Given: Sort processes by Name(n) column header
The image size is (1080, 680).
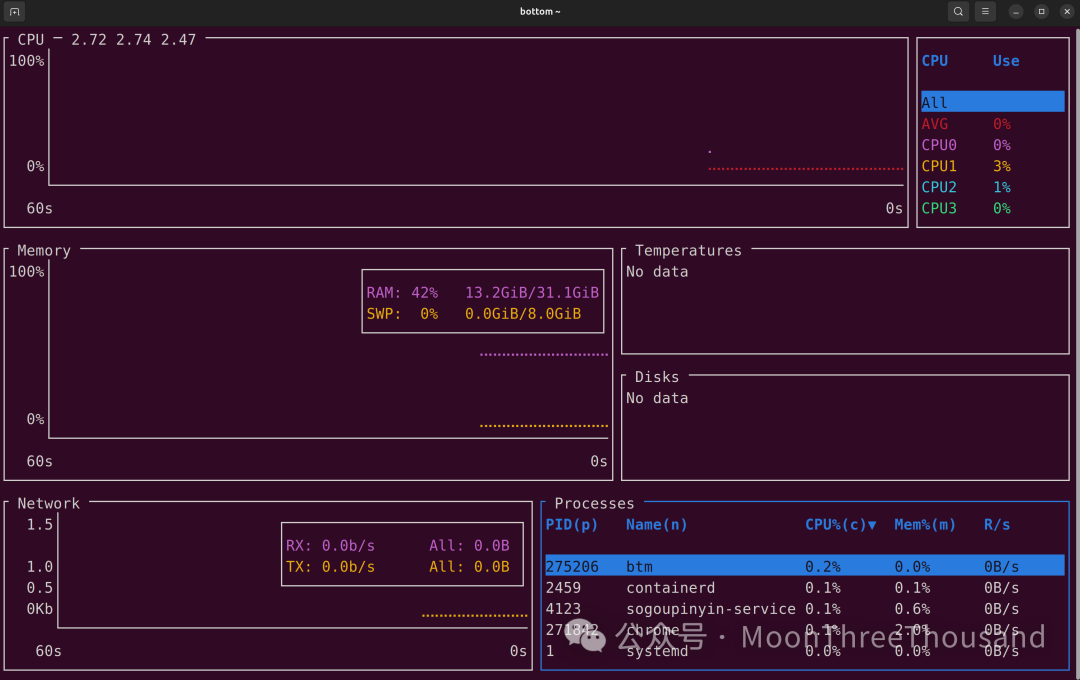Looking at the screenshot, I should (656, 525).
